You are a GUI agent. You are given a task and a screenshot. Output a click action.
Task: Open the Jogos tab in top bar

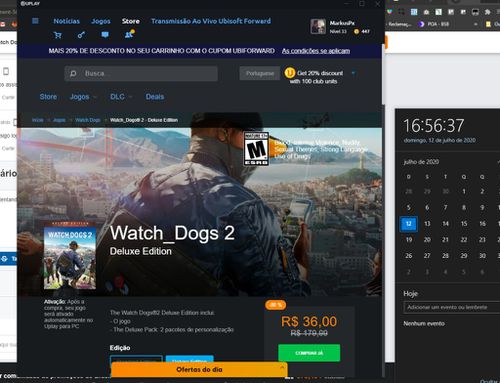(101, 21)
